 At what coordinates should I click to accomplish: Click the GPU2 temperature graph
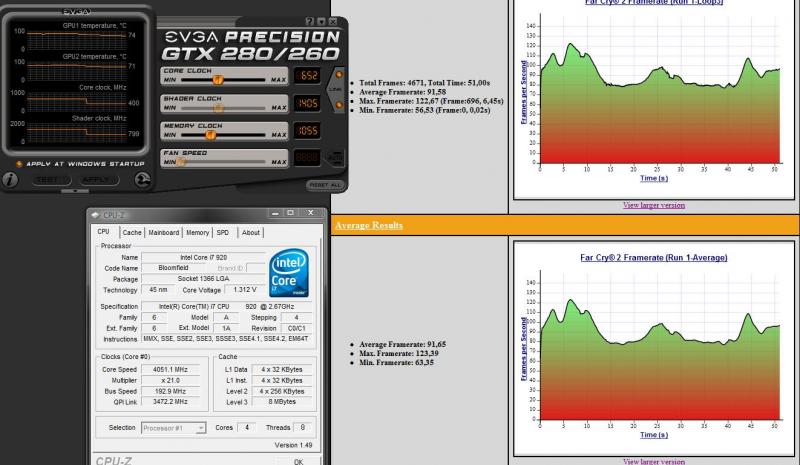(77, 71)
